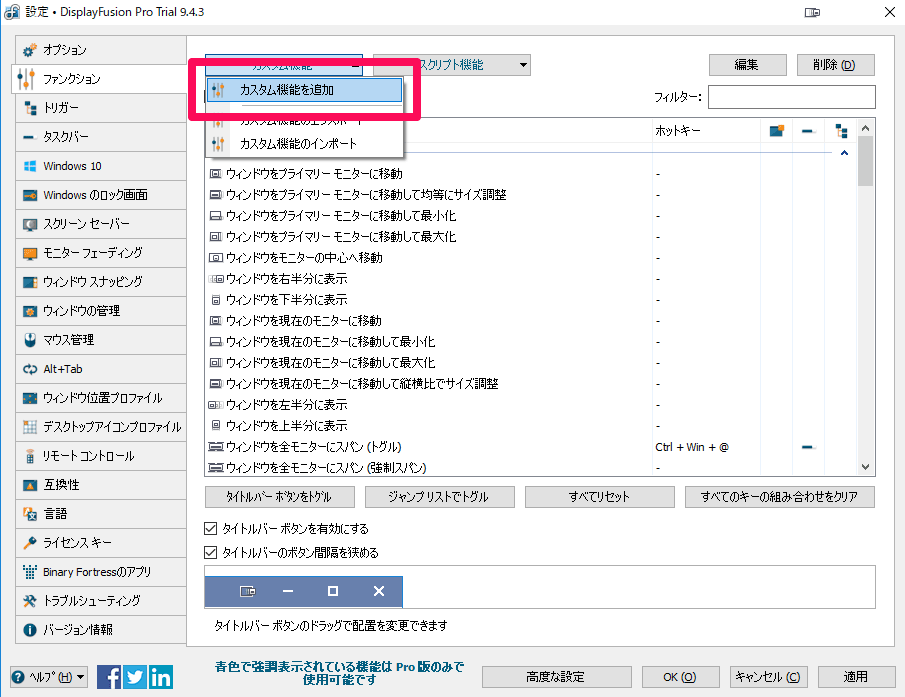The height and width of the screenshot is (697, 905).
Task: Open the ヘルプ (H) dropdown button
Action: click(49, 677)
